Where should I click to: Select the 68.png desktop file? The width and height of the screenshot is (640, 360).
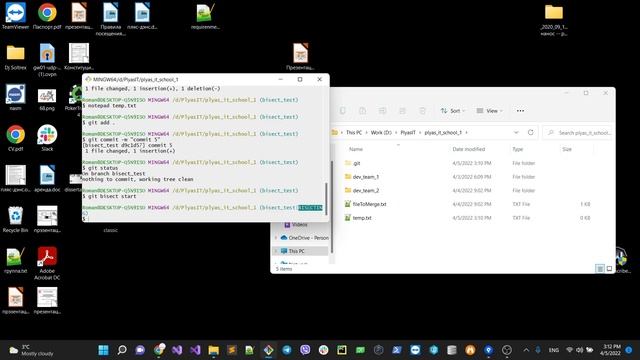tap(47, 100)
